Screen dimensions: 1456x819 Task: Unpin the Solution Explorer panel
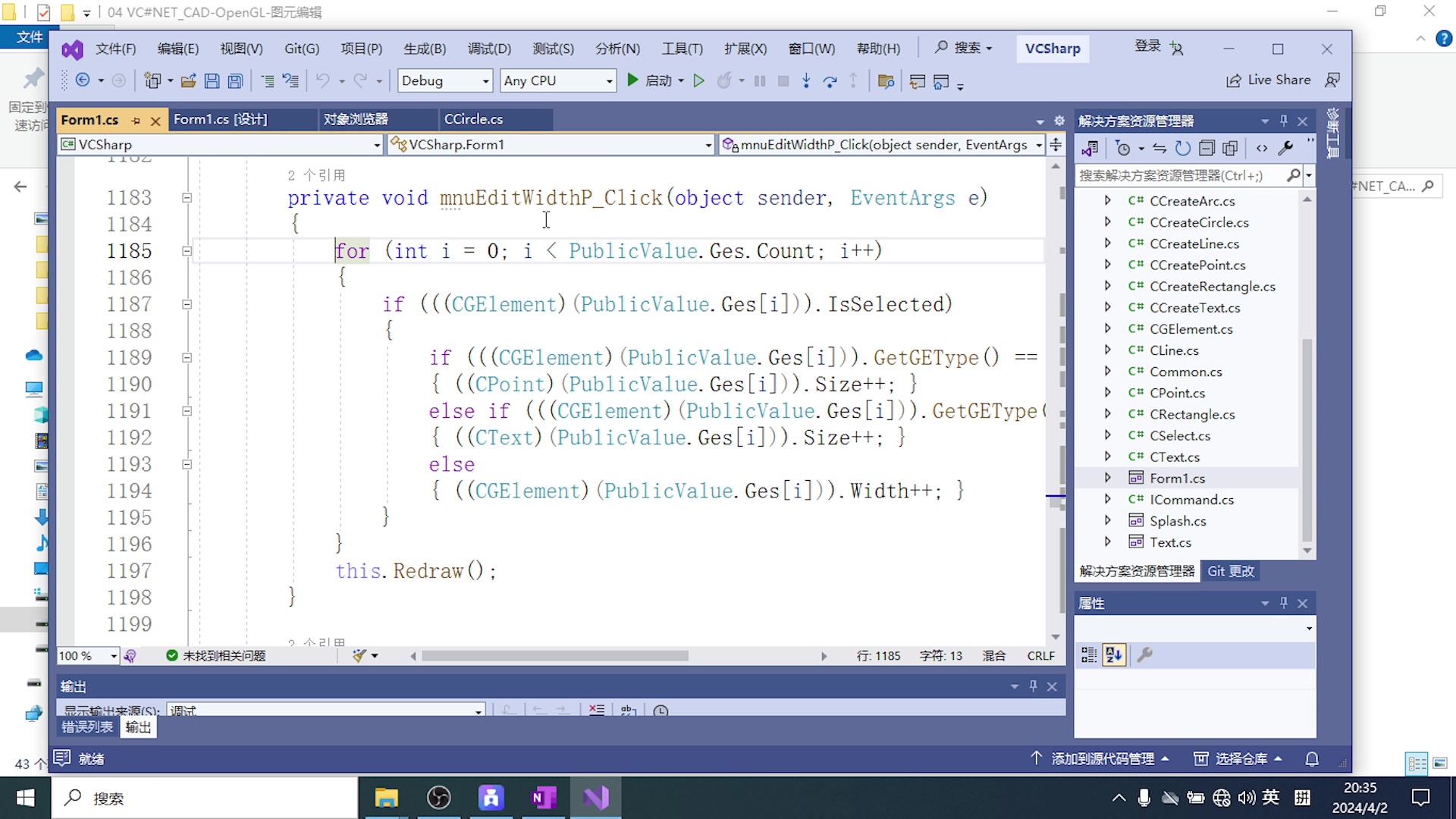(x=1282, y=121)
